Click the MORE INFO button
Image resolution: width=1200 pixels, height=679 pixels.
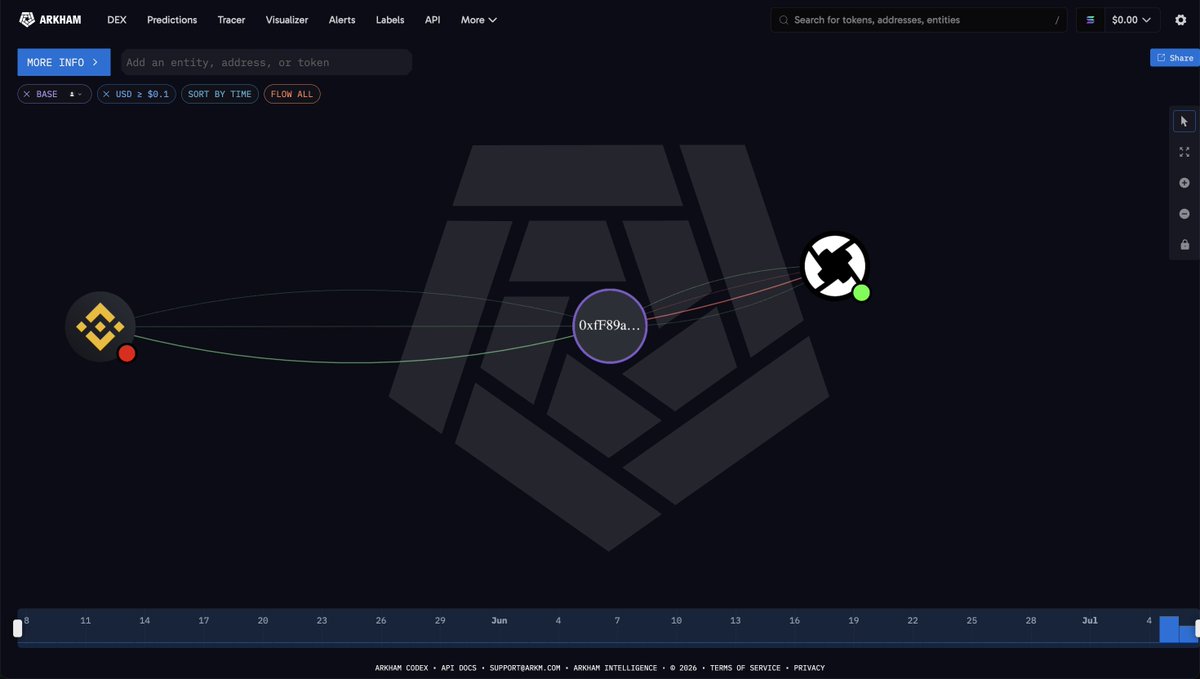pos(64,62)
